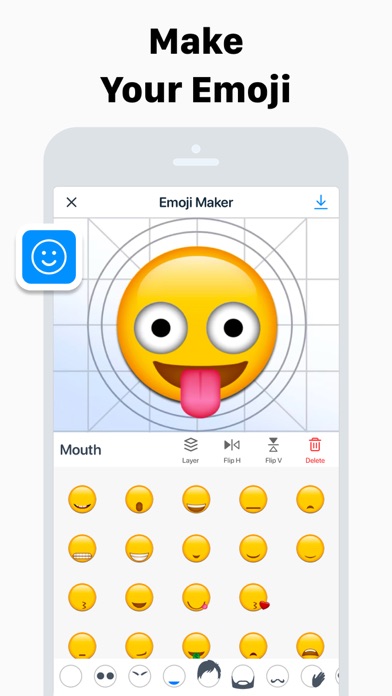
Task: Switch to the eyes category
Action: point(105,676)
